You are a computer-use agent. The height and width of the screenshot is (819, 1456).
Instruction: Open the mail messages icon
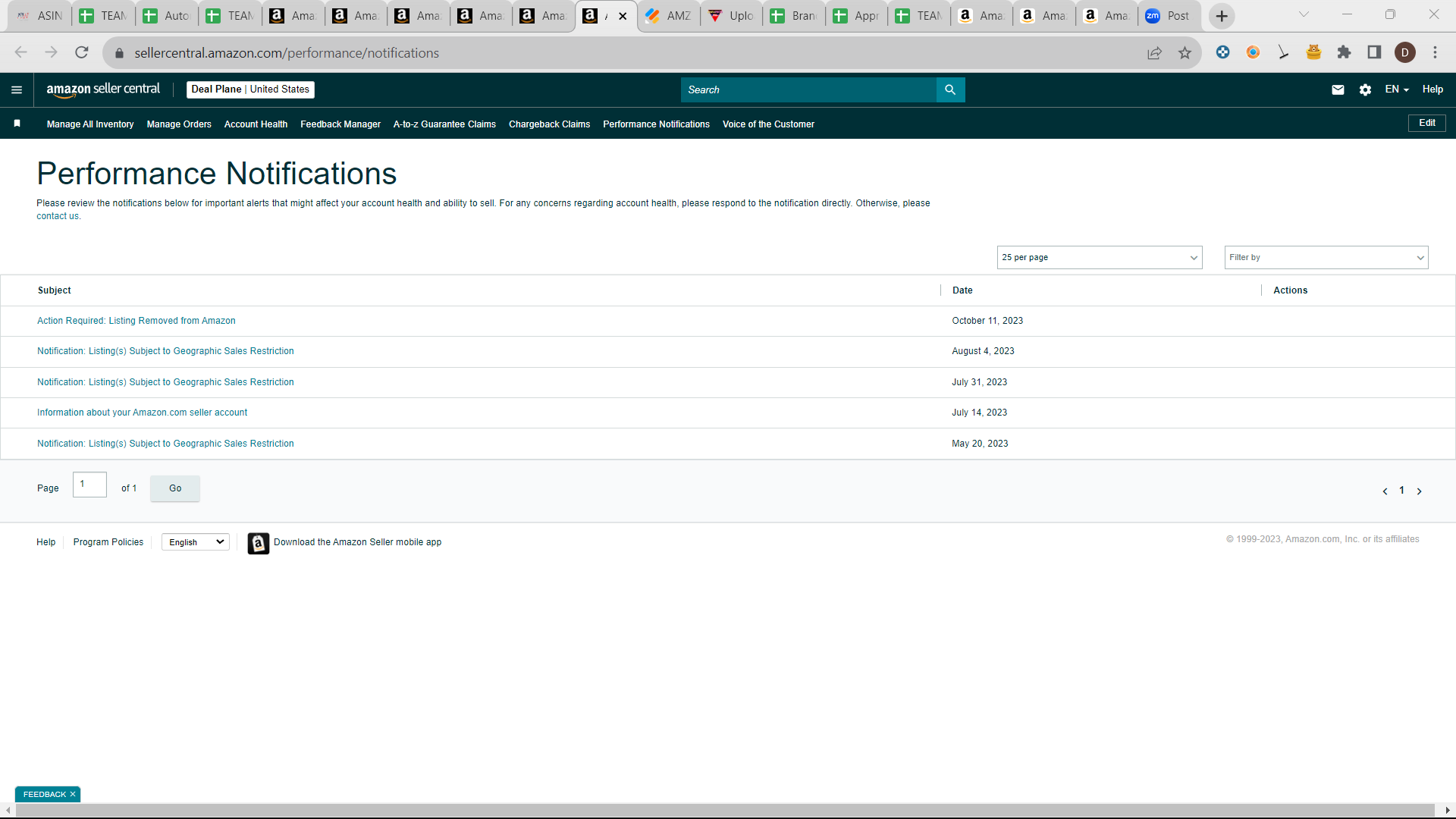[x=1338, y=89]
